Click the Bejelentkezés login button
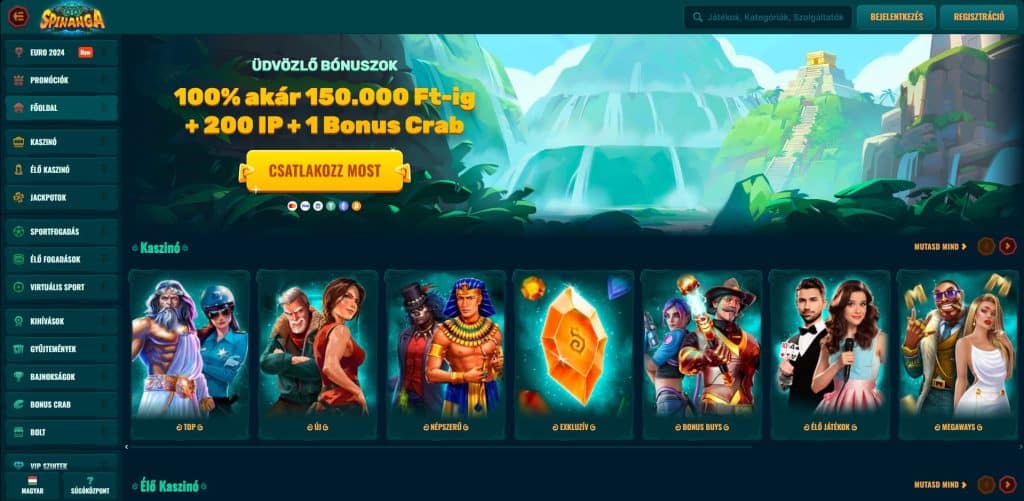Screen dimensions: 1024x501 896,17
